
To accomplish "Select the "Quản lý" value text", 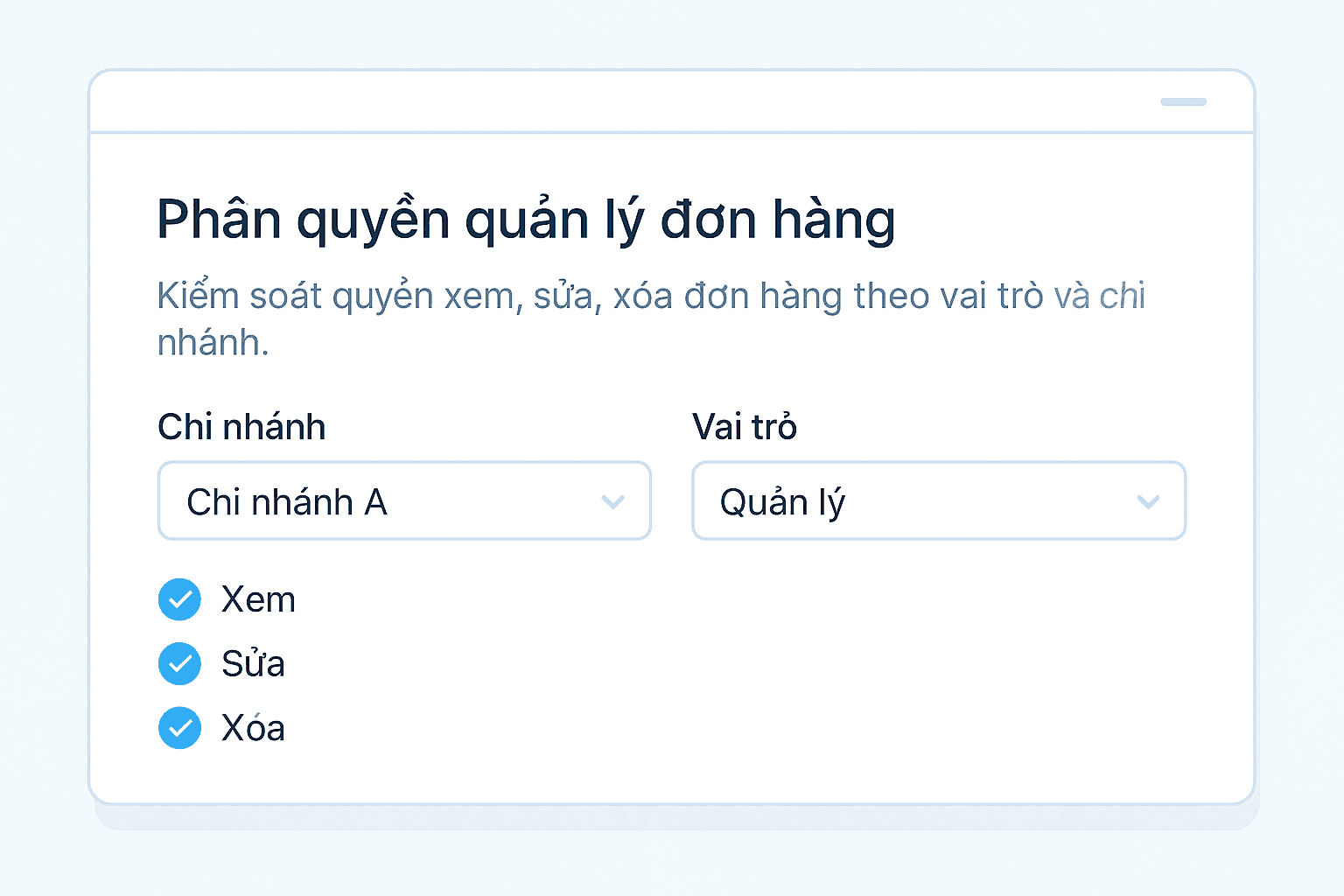I will pos(782,502).
